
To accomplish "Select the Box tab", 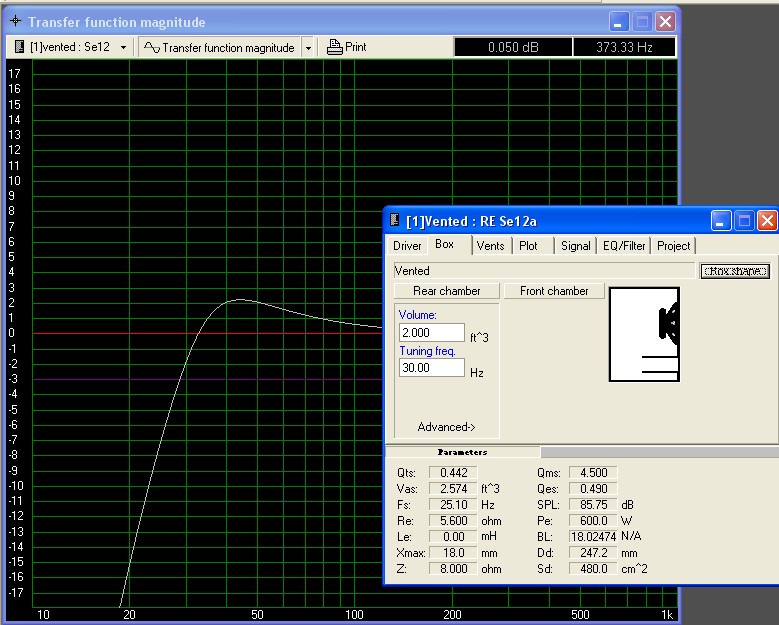I will tap(444, 244).
